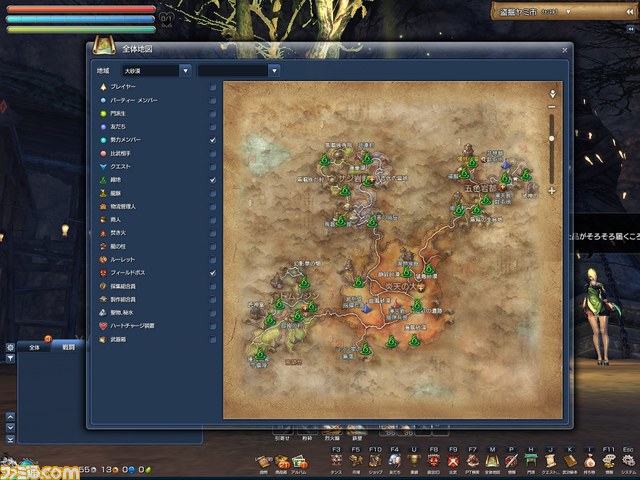Click the blue tent marker in orange desert
Screen dimensions: 640x480
click(x=367, y=309)
